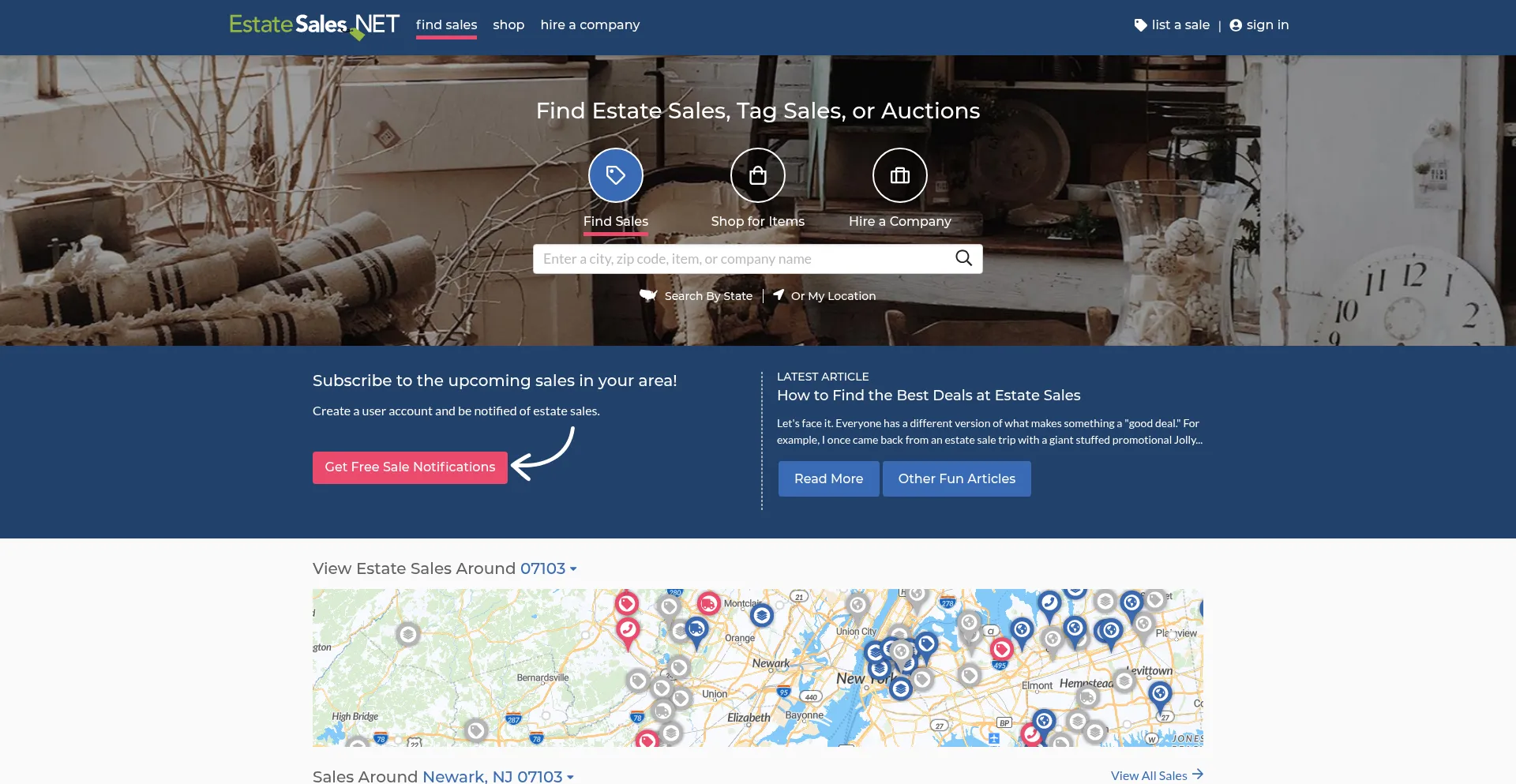Expand the 07103 zip code dropdown

(x=548, y=568)
